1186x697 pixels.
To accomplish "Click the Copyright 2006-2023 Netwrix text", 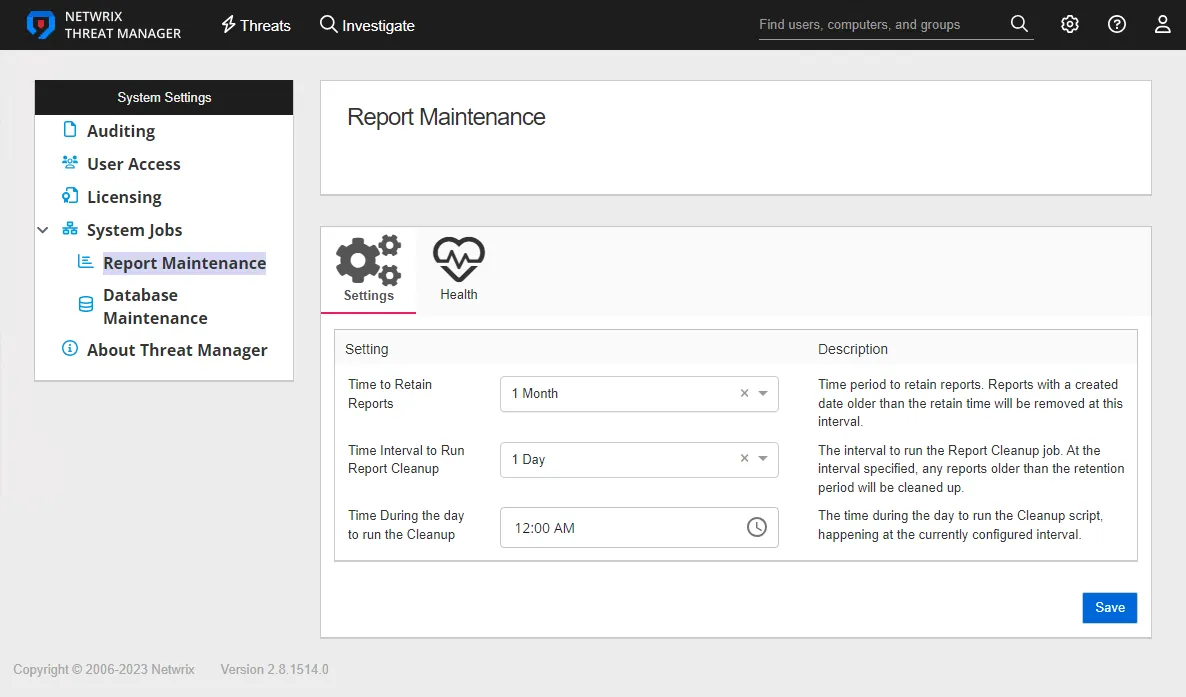I will [x=104, y=670].
